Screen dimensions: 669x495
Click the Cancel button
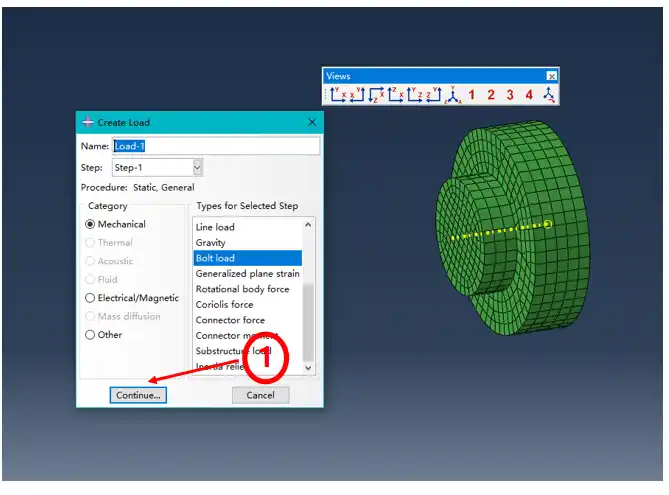(x=261, y=395)
